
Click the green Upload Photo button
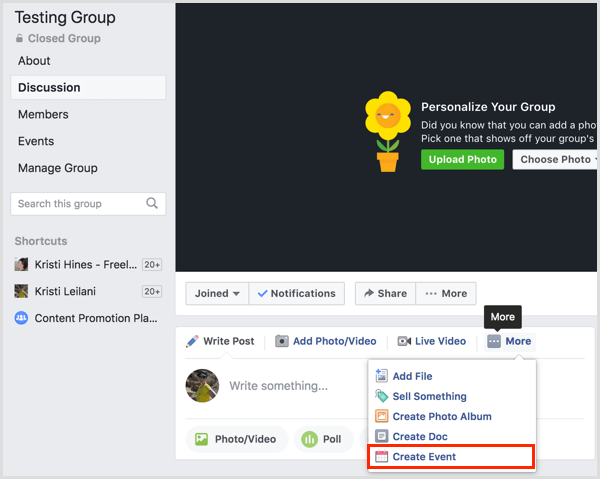(462, 159)
